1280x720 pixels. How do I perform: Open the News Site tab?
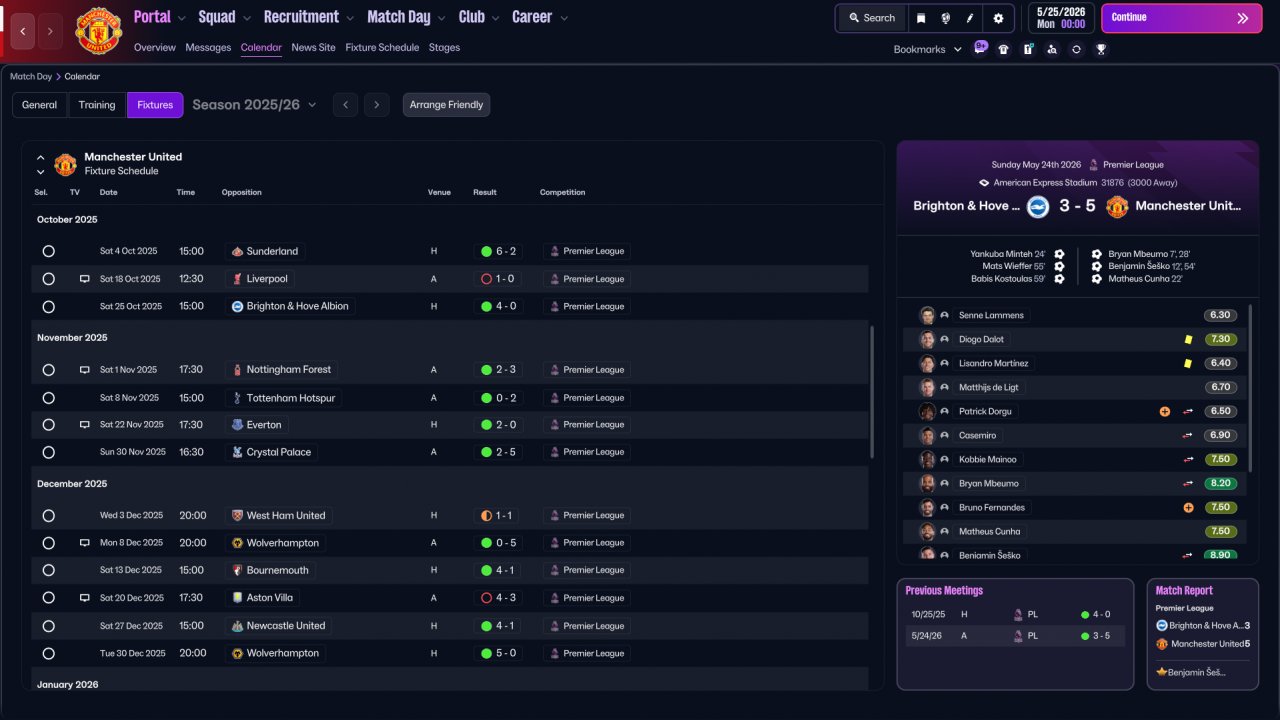[314, 48]
